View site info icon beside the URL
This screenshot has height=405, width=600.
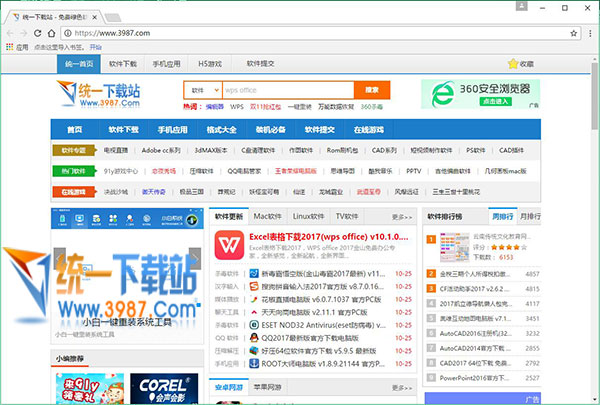68,33
